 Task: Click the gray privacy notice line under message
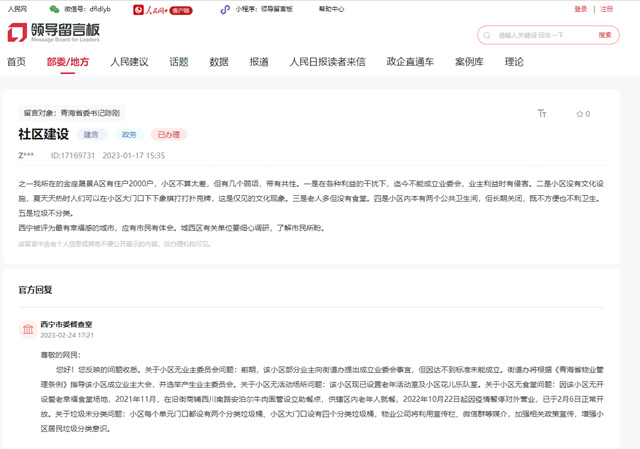(114, 244)
